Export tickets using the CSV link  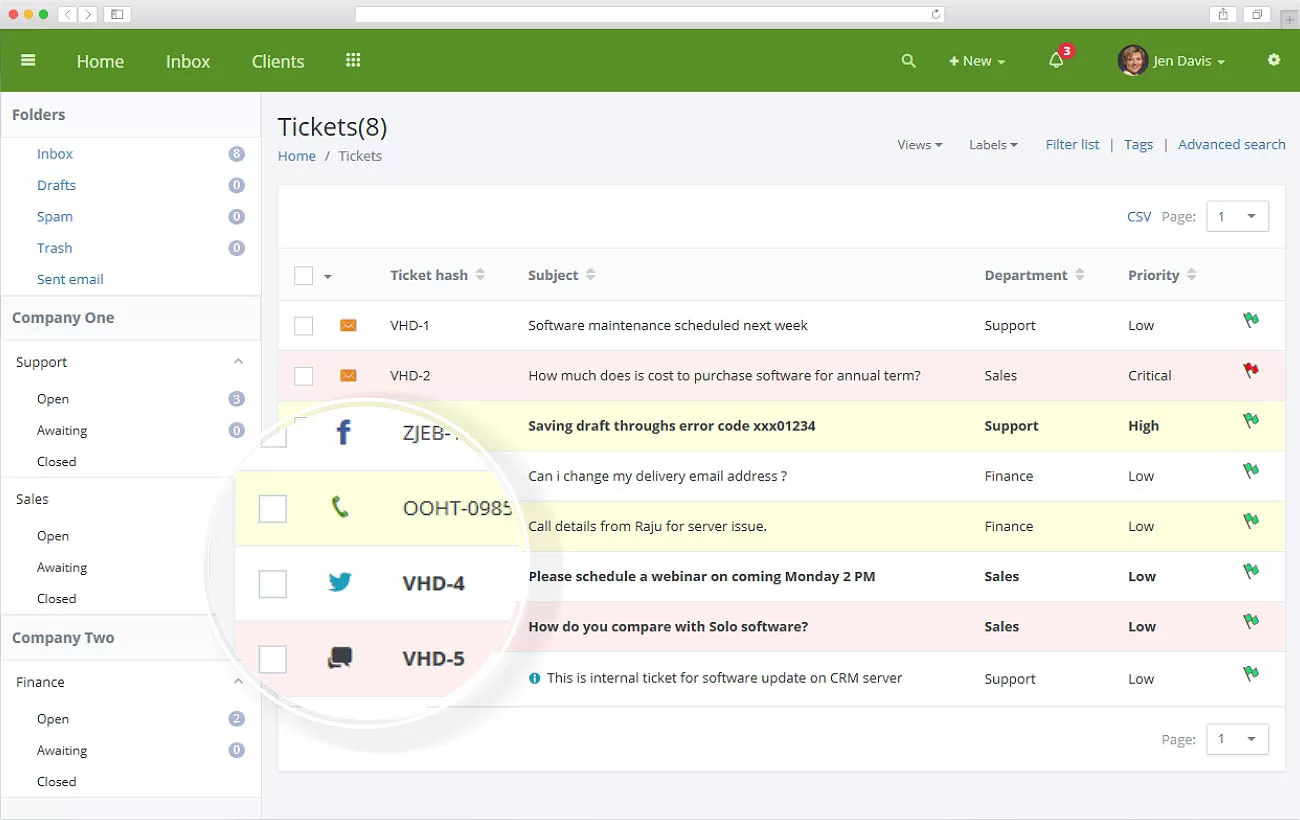tap(1139, 216)
